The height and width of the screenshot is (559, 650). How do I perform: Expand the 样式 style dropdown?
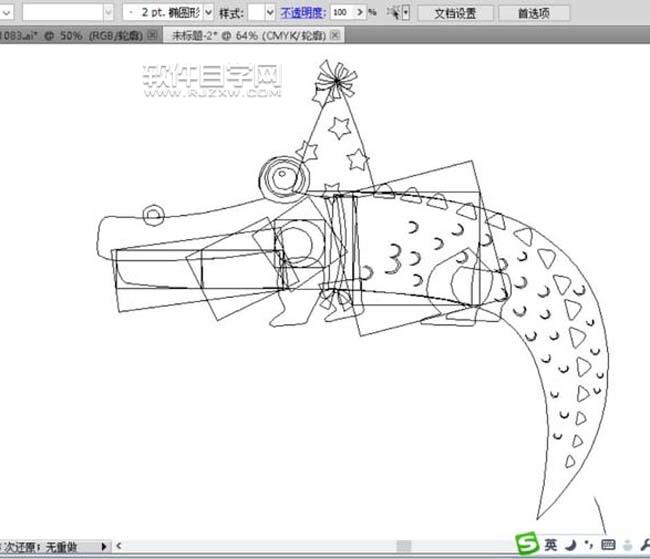click(270, 13)
